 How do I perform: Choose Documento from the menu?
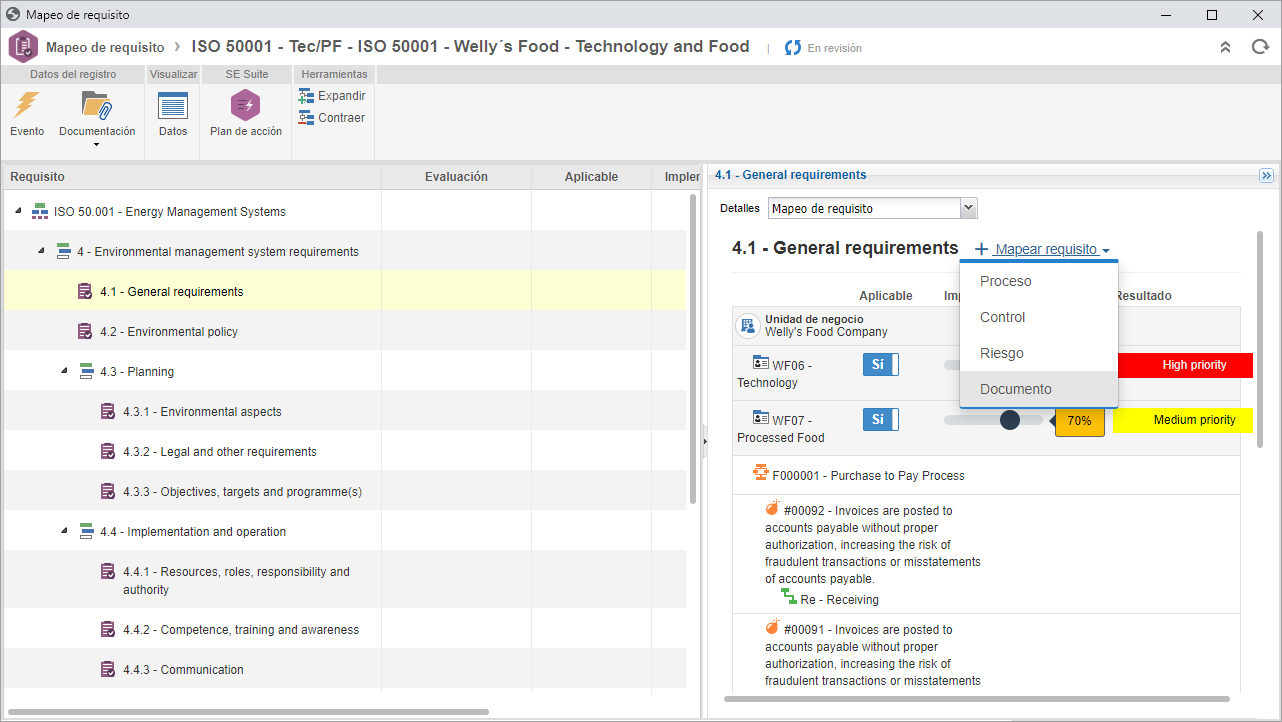[x=1039, y=389]
